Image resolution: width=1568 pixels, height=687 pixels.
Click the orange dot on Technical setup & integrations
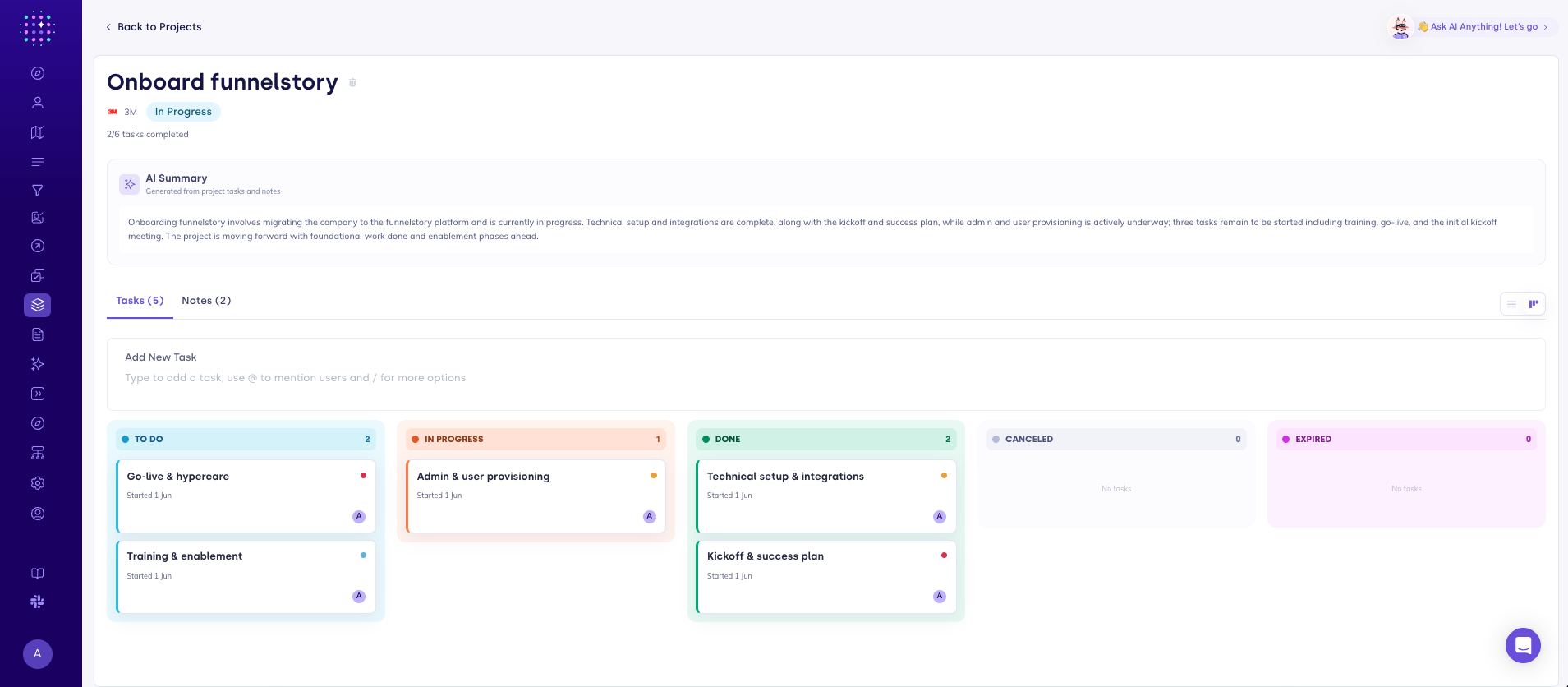coord(944,476)
